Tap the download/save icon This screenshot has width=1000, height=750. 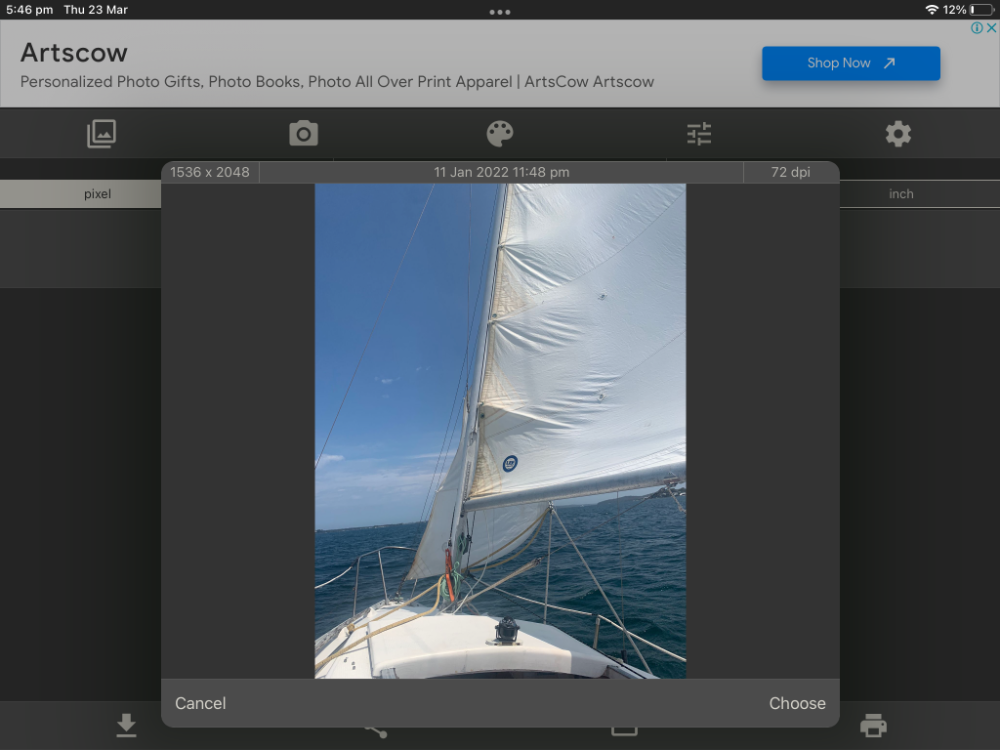coord(126,725)
